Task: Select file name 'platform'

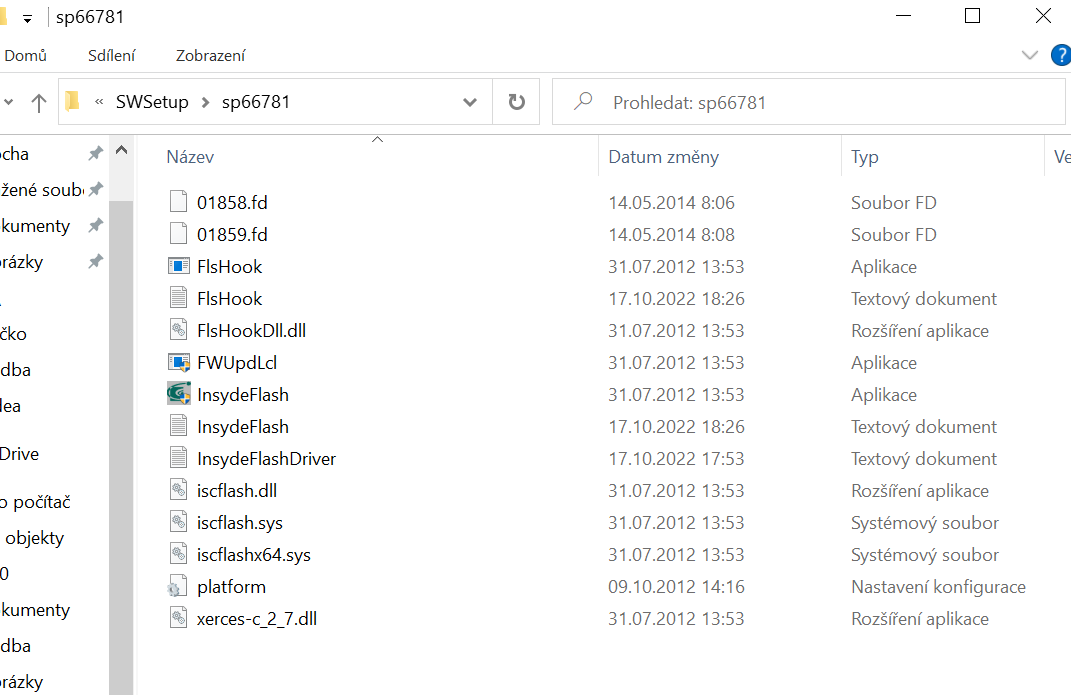Action: click(x=231, y=587)
